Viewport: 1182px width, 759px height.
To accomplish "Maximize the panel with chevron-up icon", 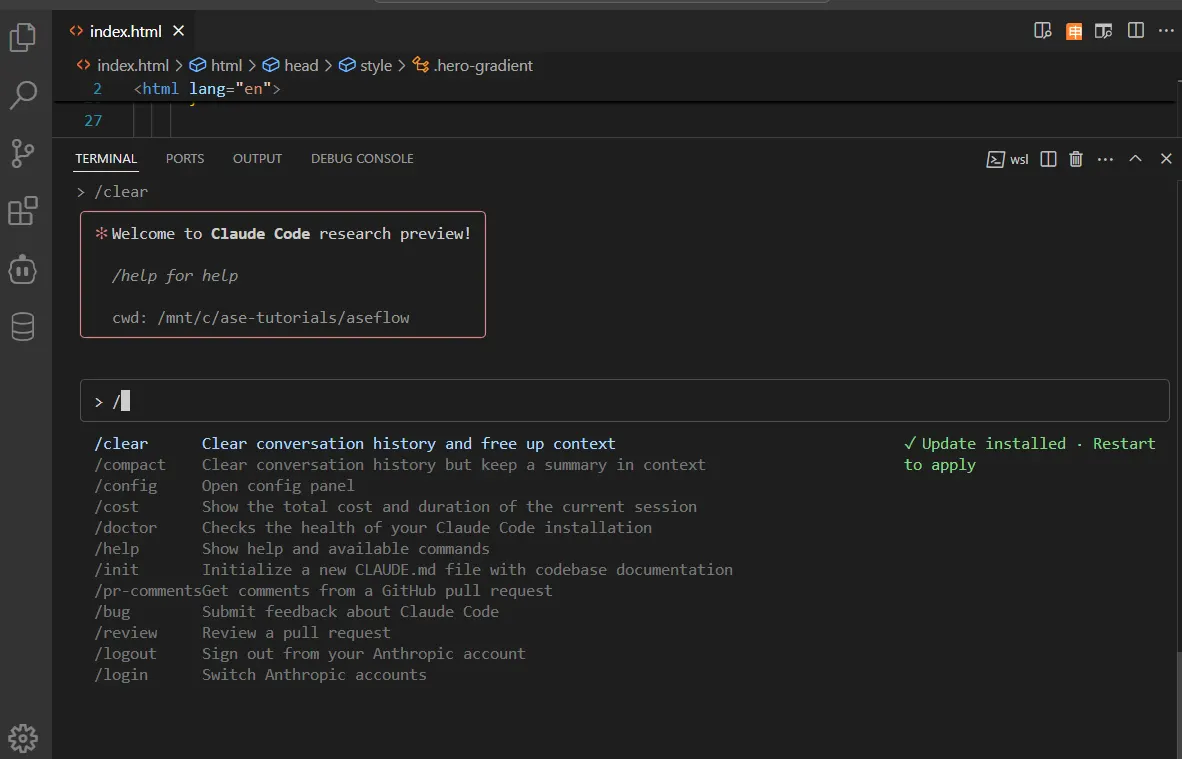I will pyautogui.click(x=1135, y=158).
